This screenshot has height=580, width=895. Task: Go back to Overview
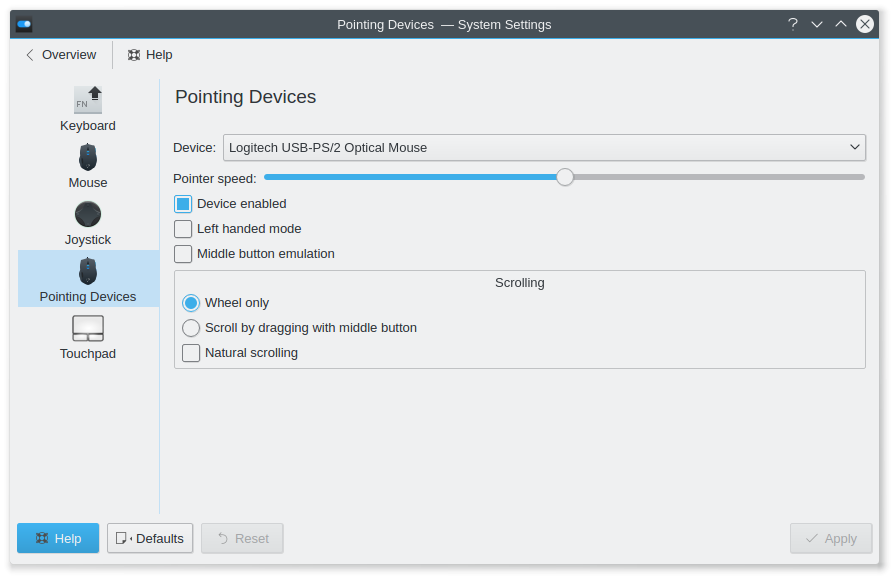pyautogui.click(x=61, y=55)
